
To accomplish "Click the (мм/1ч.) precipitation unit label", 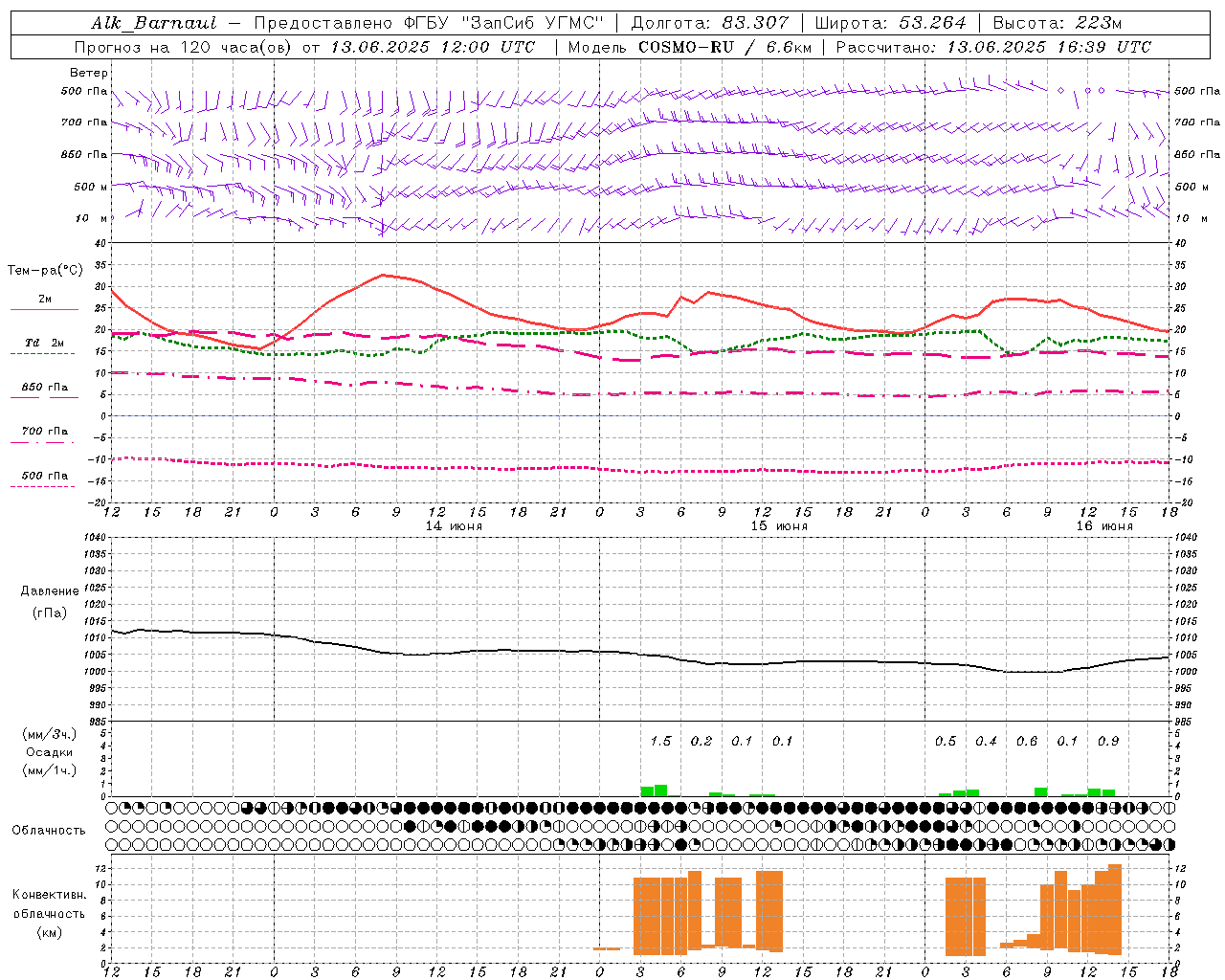I will [x=48, y=770].
